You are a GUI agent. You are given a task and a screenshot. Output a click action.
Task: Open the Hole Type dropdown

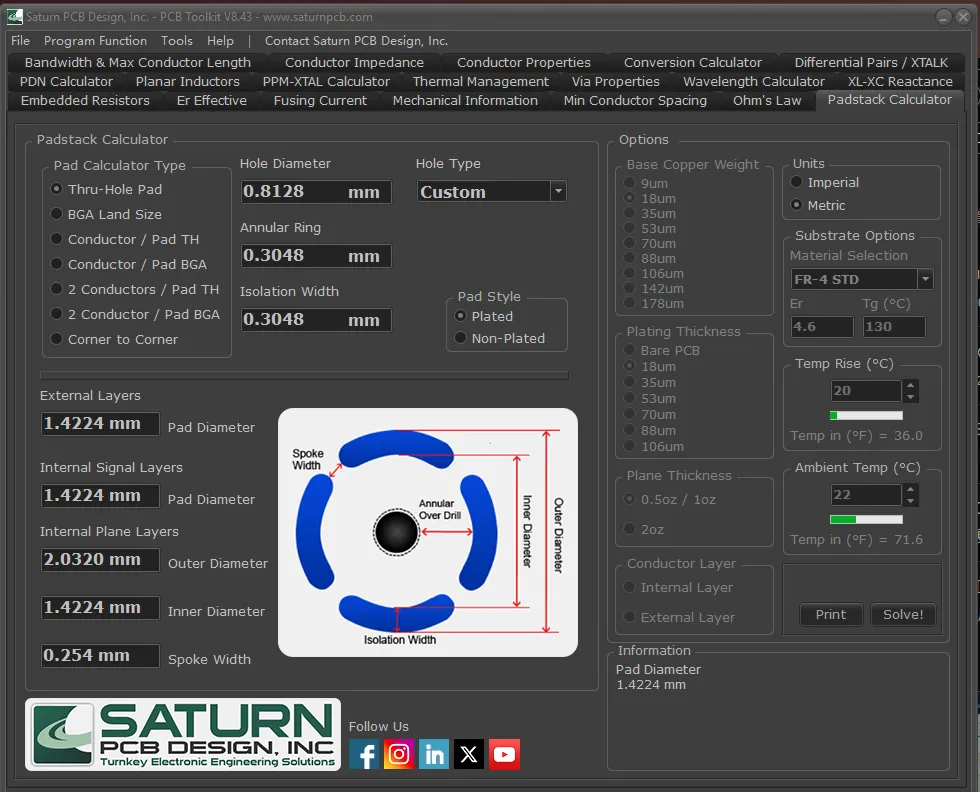pyautogui.click(x=558, y=191)
